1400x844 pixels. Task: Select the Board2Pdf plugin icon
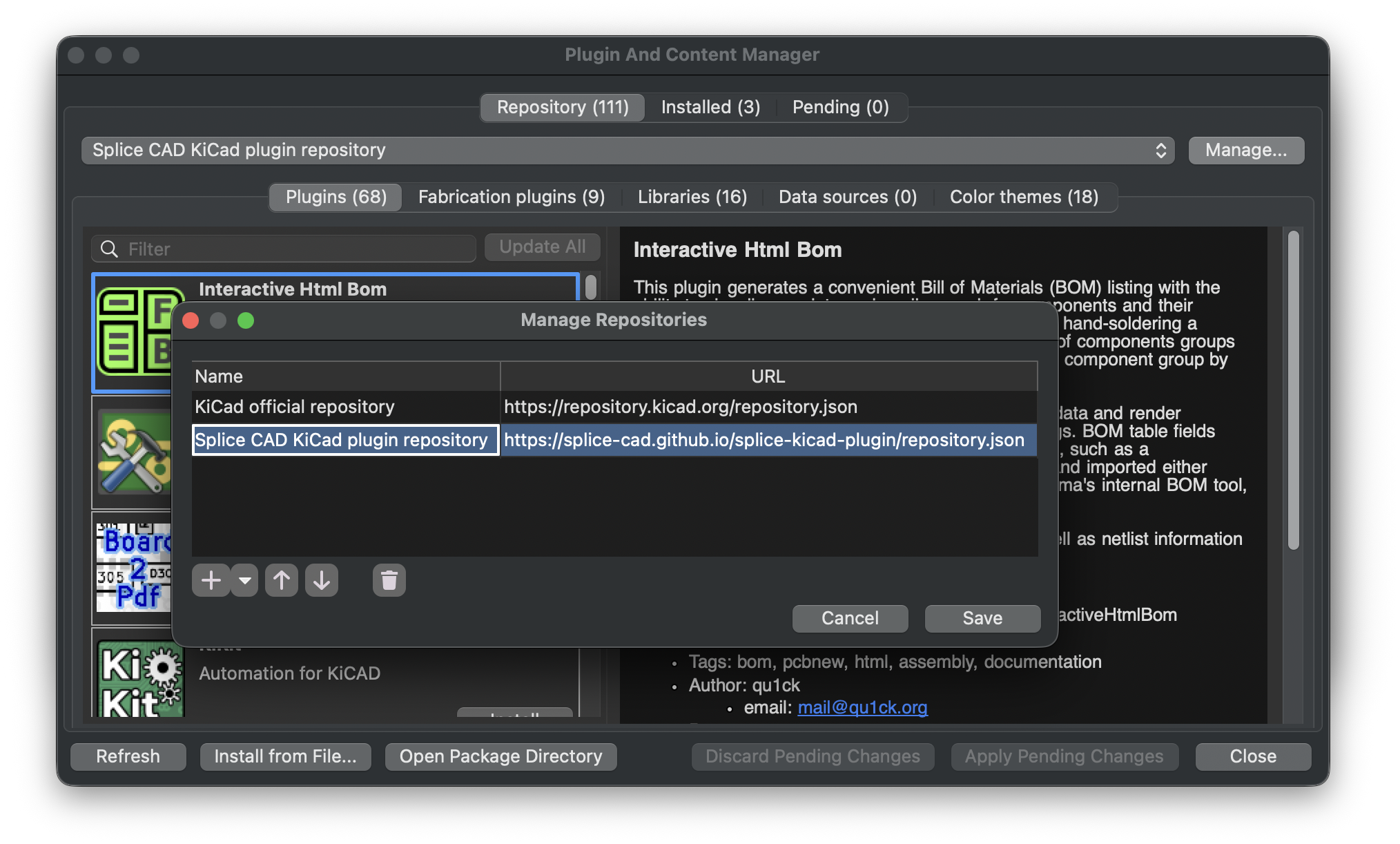(x=134, y=568)
